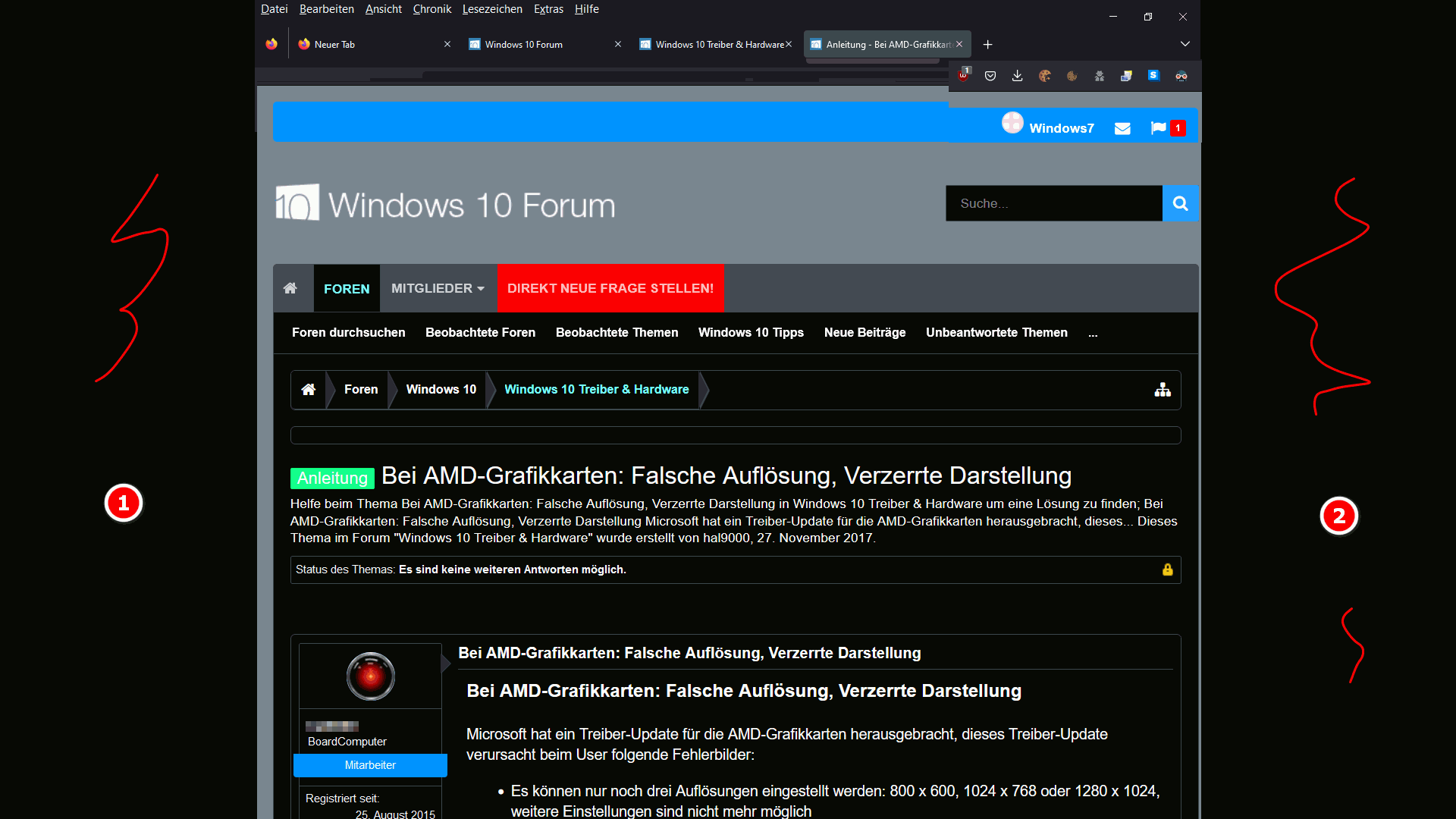This screenshot has height=819, width=1456.
Task: Open Unbeantwortete Themen link
Action: [x=996, y=332]
